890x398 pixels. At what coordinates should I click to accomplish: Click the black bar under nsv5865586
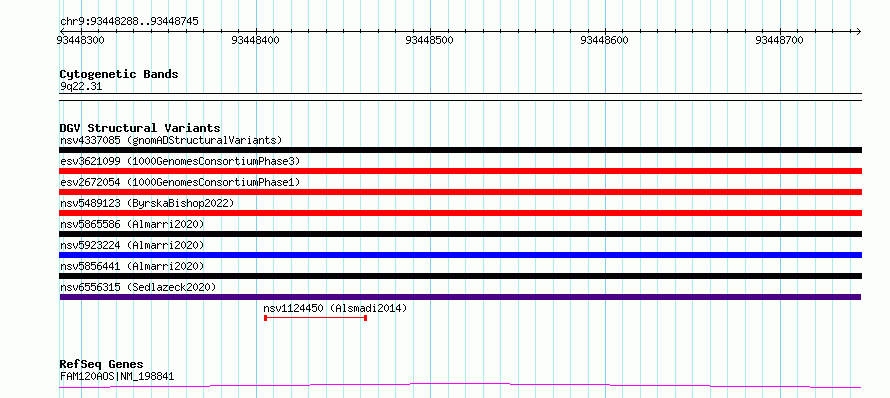click(460, 234)
